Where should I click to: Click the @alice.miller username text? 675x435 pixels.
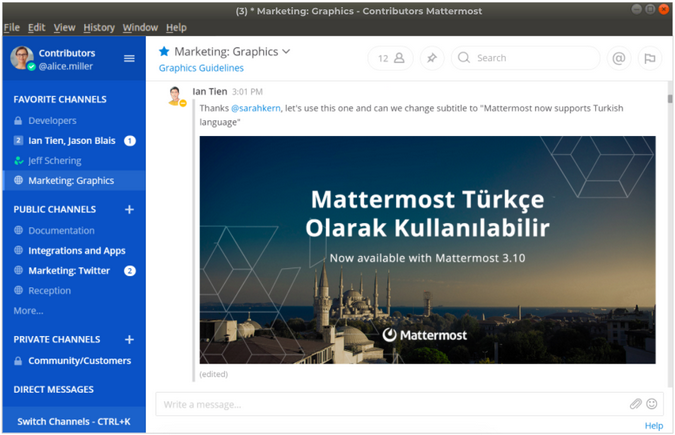(65, 66)
